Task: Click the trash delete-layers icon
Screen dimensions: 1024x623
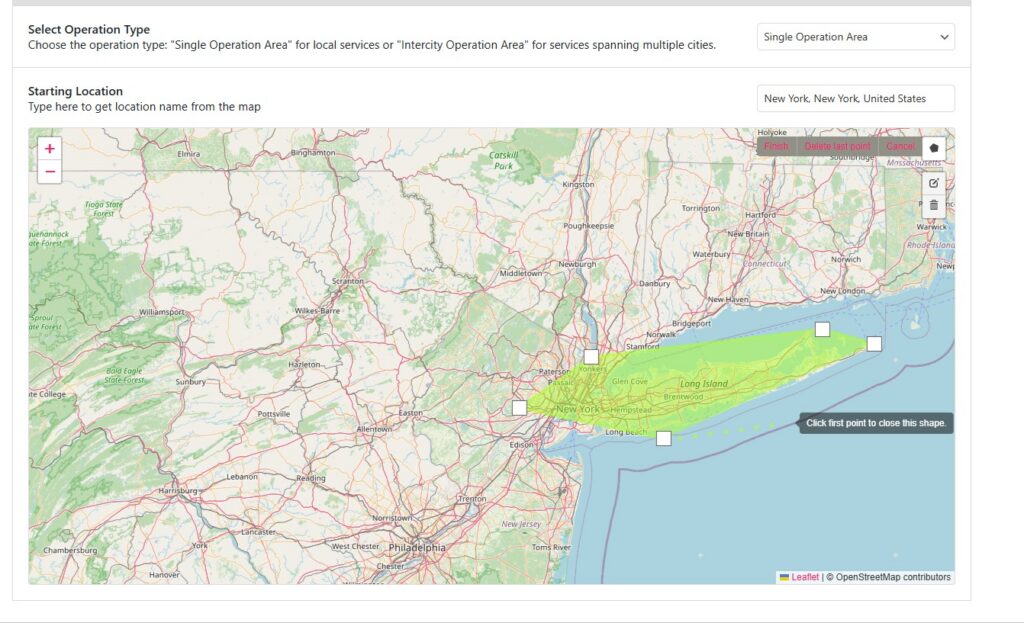Action: click(x=934, y=205)
